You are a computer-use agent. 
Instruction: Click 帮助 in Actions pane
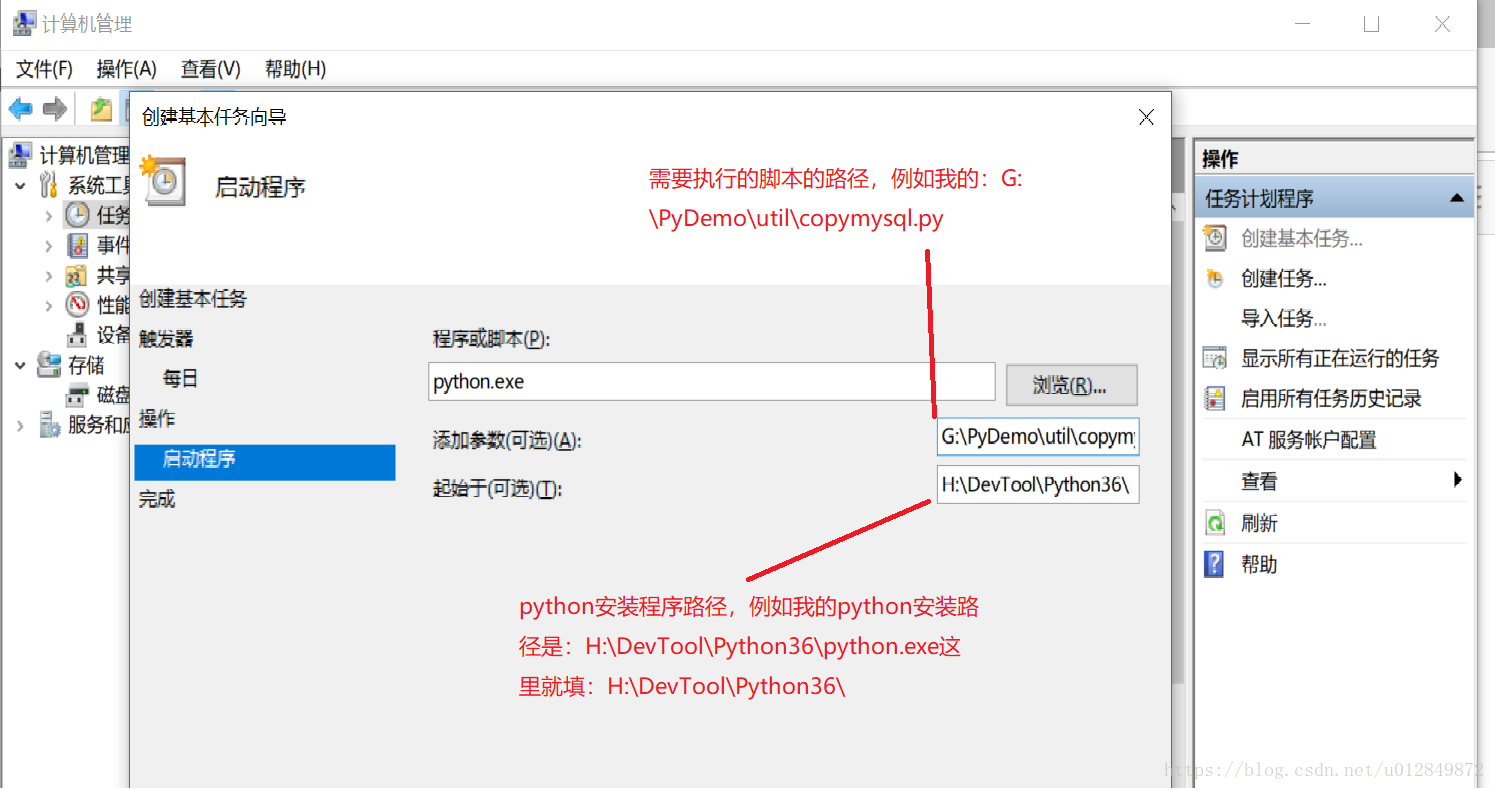tap(1259, 564)
